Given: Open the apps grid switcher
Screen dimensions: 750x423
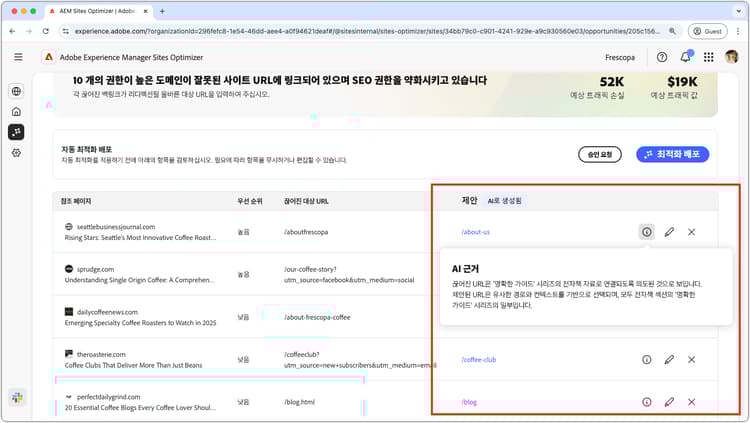Looking at the screenshot, I should pos(709,57).
